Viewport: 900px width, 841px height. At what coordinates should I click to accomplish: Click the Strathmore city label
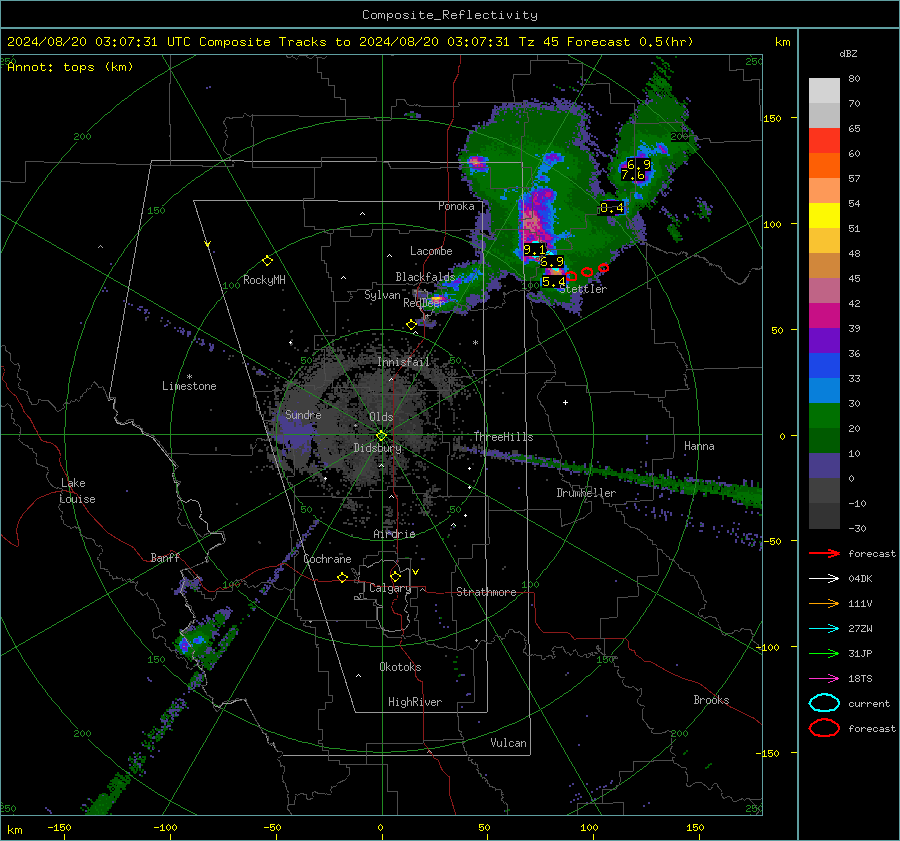click(486, 592)
